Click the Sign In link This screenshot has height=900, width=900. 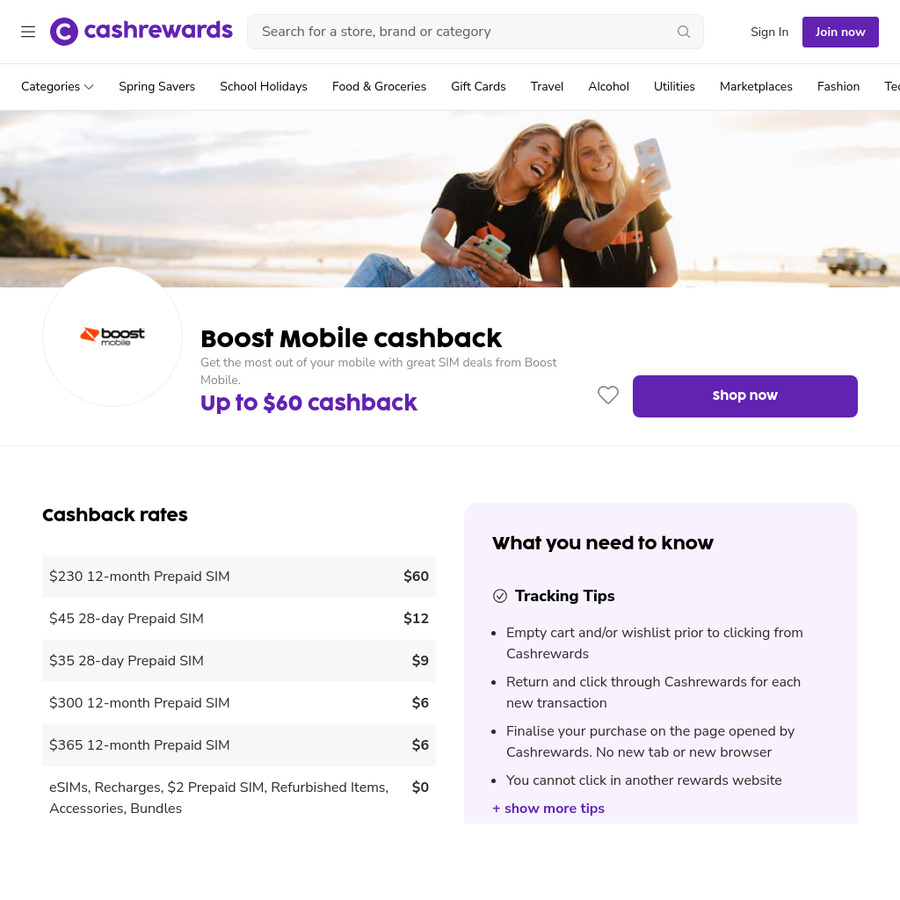coord(769,32)
